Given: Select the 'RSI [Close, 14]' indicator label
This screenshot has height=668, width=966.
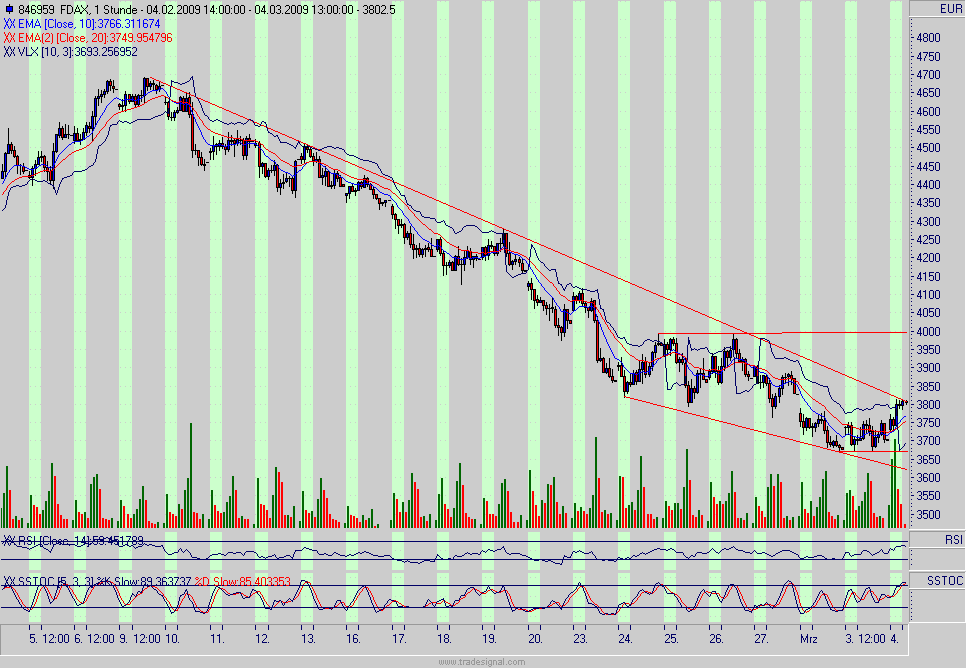Looking at the screenshot, I should pyautogui.click(x=55, y=541).
